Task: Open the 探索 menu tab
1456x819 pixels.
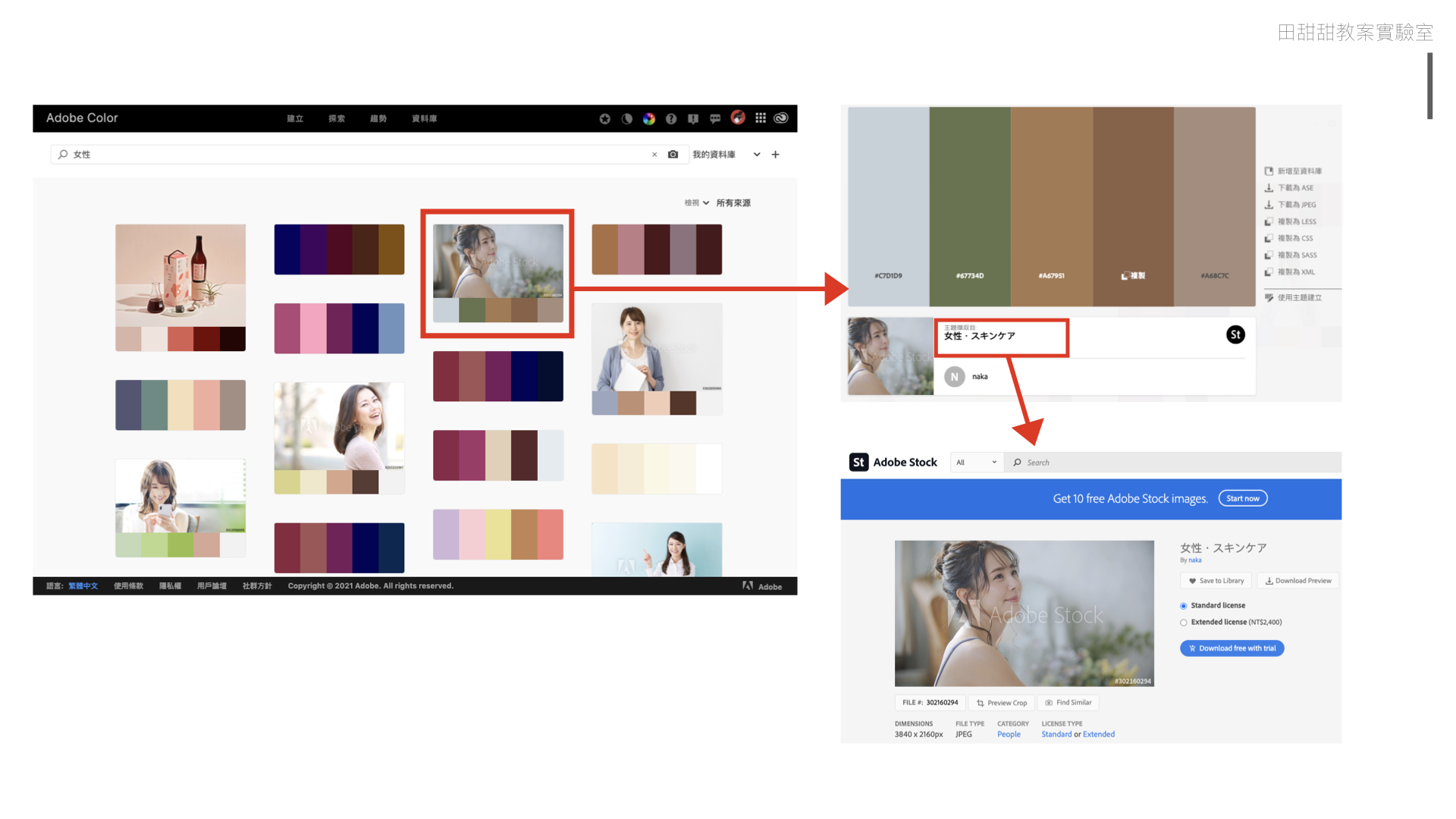Action: coord(337,118)
